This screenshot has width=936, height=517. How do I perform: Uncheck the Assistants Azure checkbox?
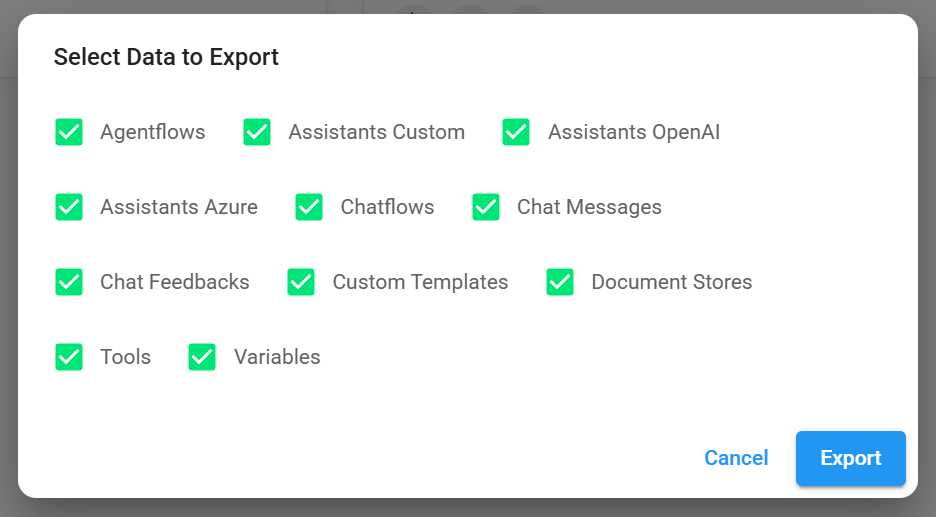coord(69,207)
